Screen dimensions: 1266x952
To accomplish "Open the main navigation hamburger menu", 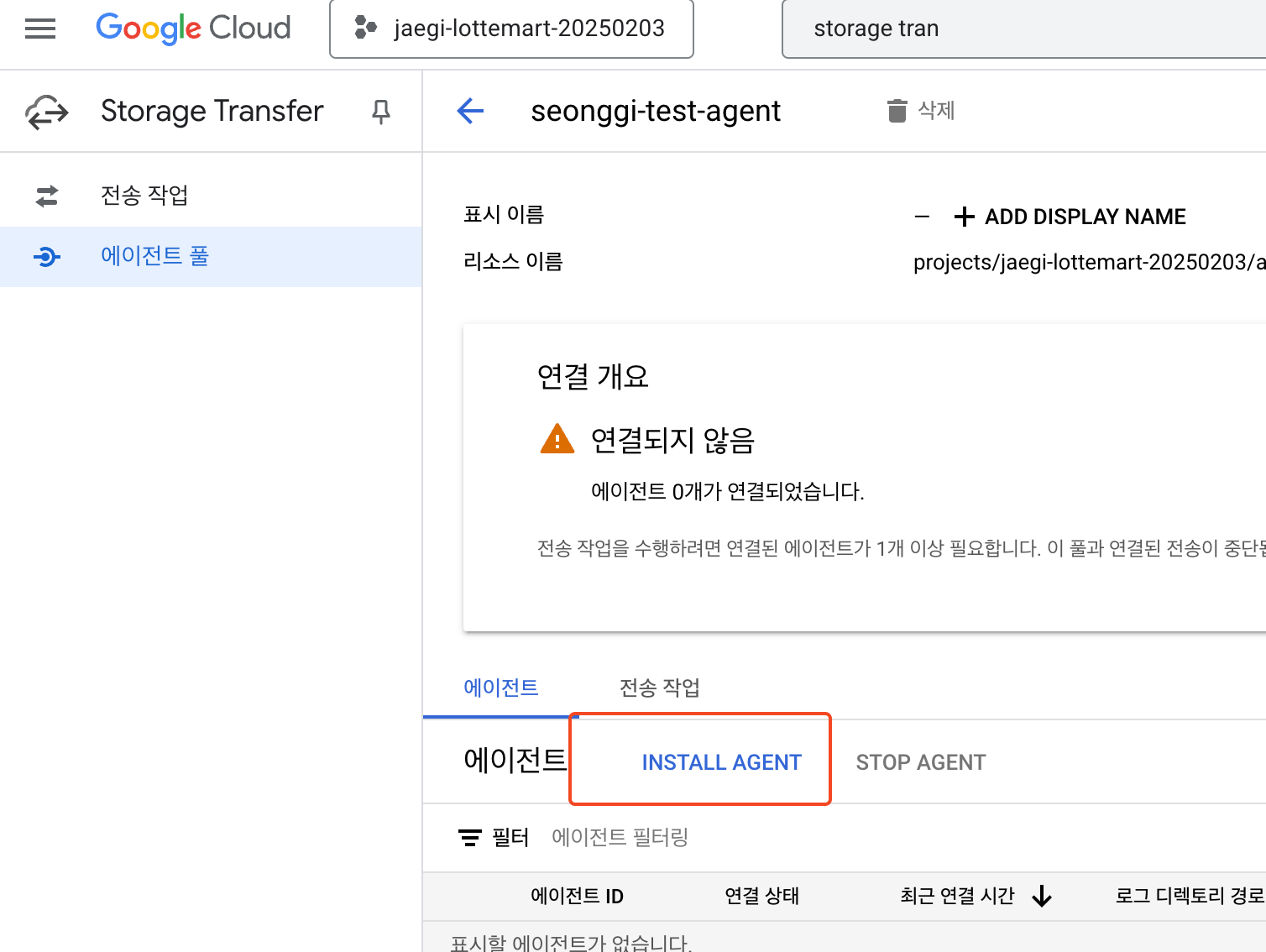I will (40, 29).
